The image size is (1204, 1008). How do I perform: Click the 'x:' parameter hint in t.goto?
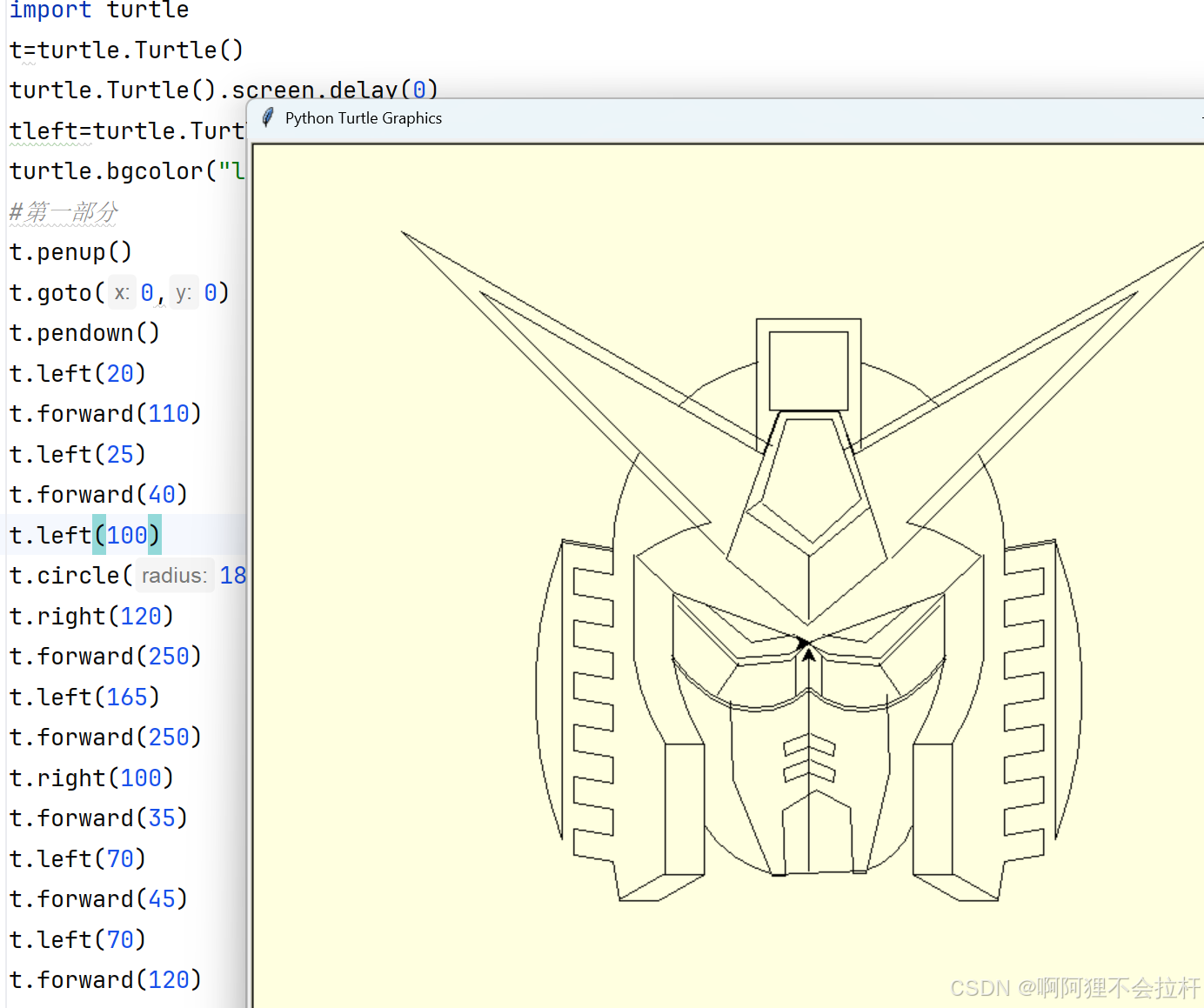pos(122,293)
